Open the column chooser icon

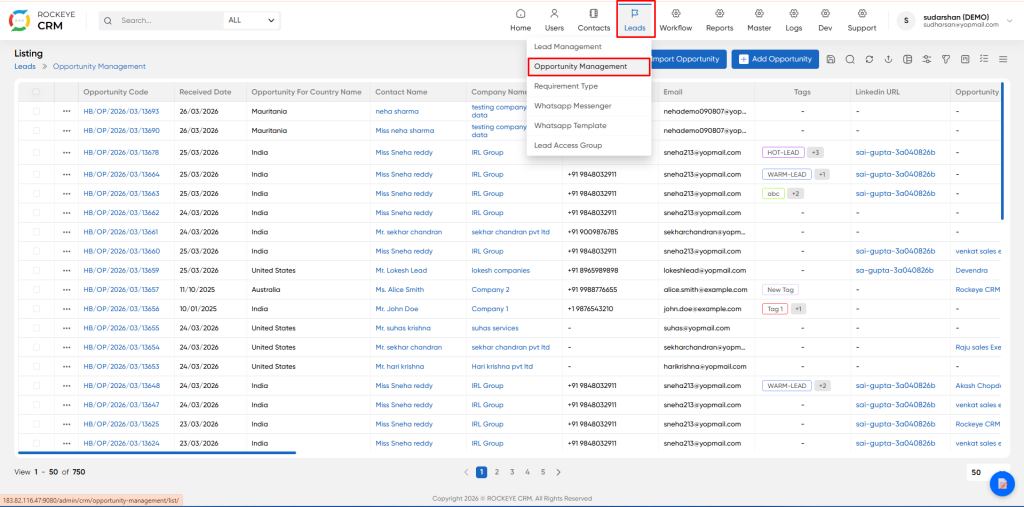907,59
